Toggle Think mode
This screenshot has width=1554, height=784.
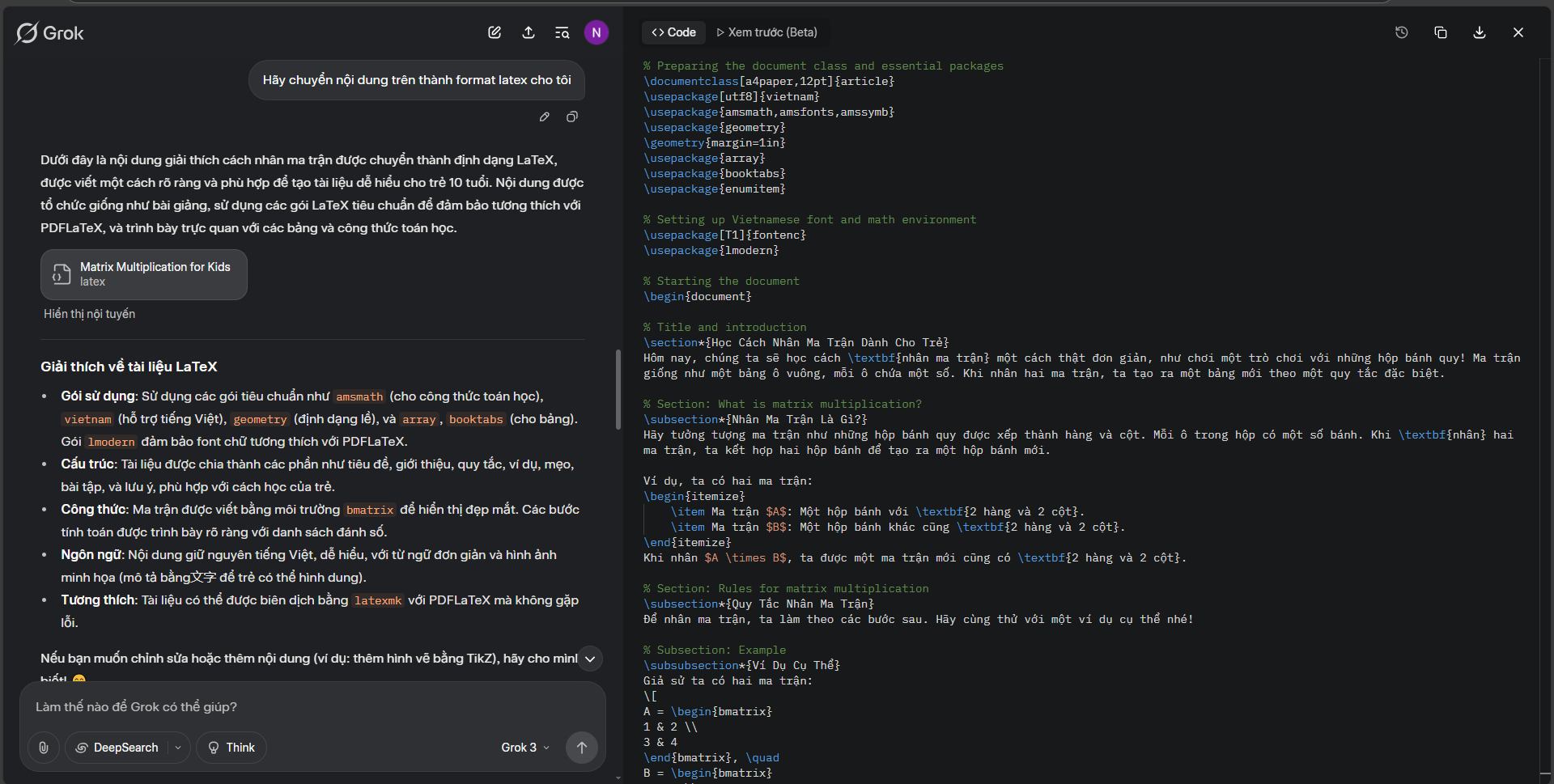231,748
